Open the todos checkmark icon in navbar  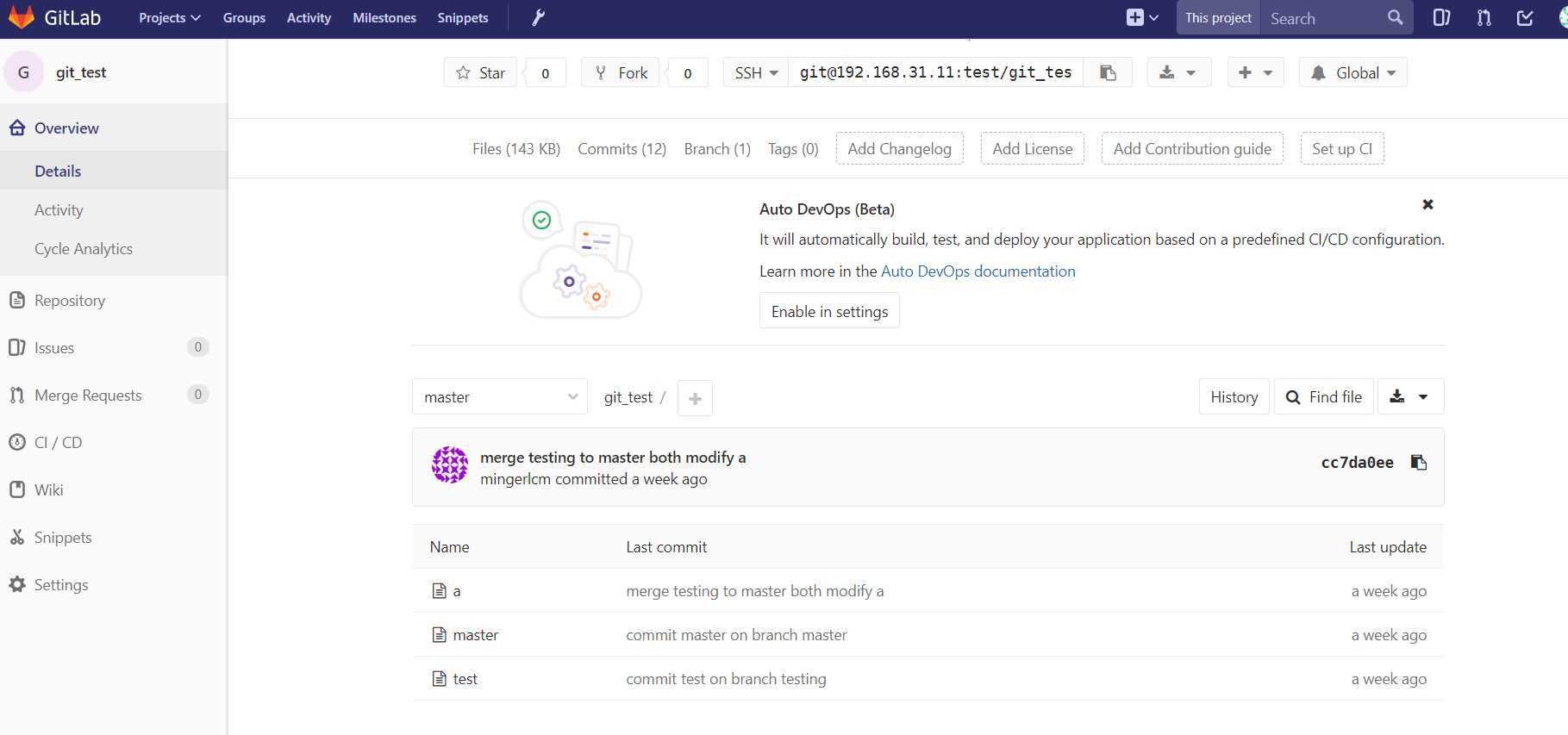[x=1525, y=17]
